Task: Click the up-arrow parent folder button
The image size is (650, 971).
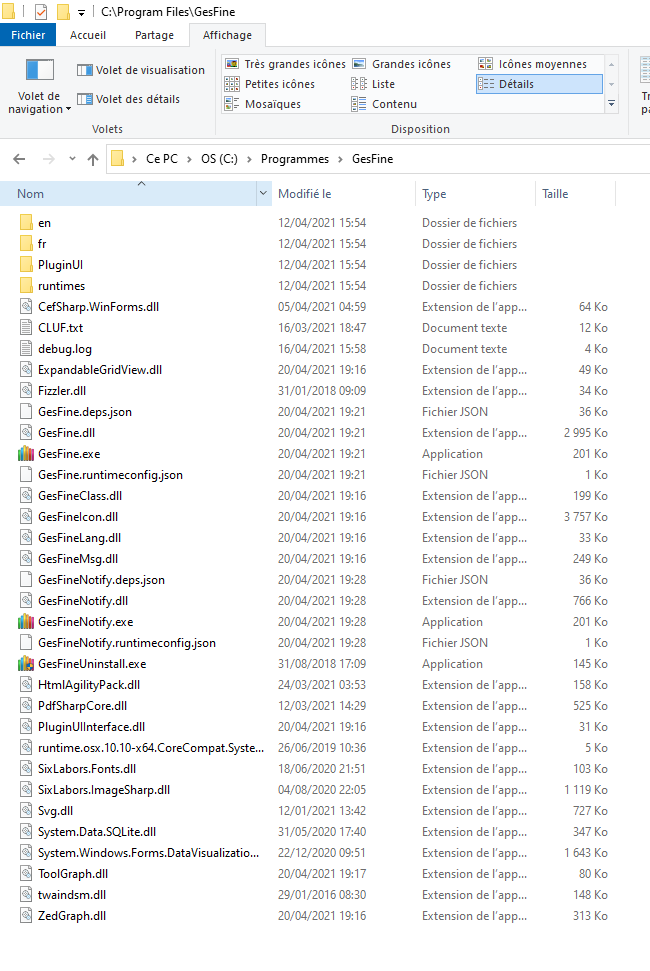Action: (x=93, y=159)
